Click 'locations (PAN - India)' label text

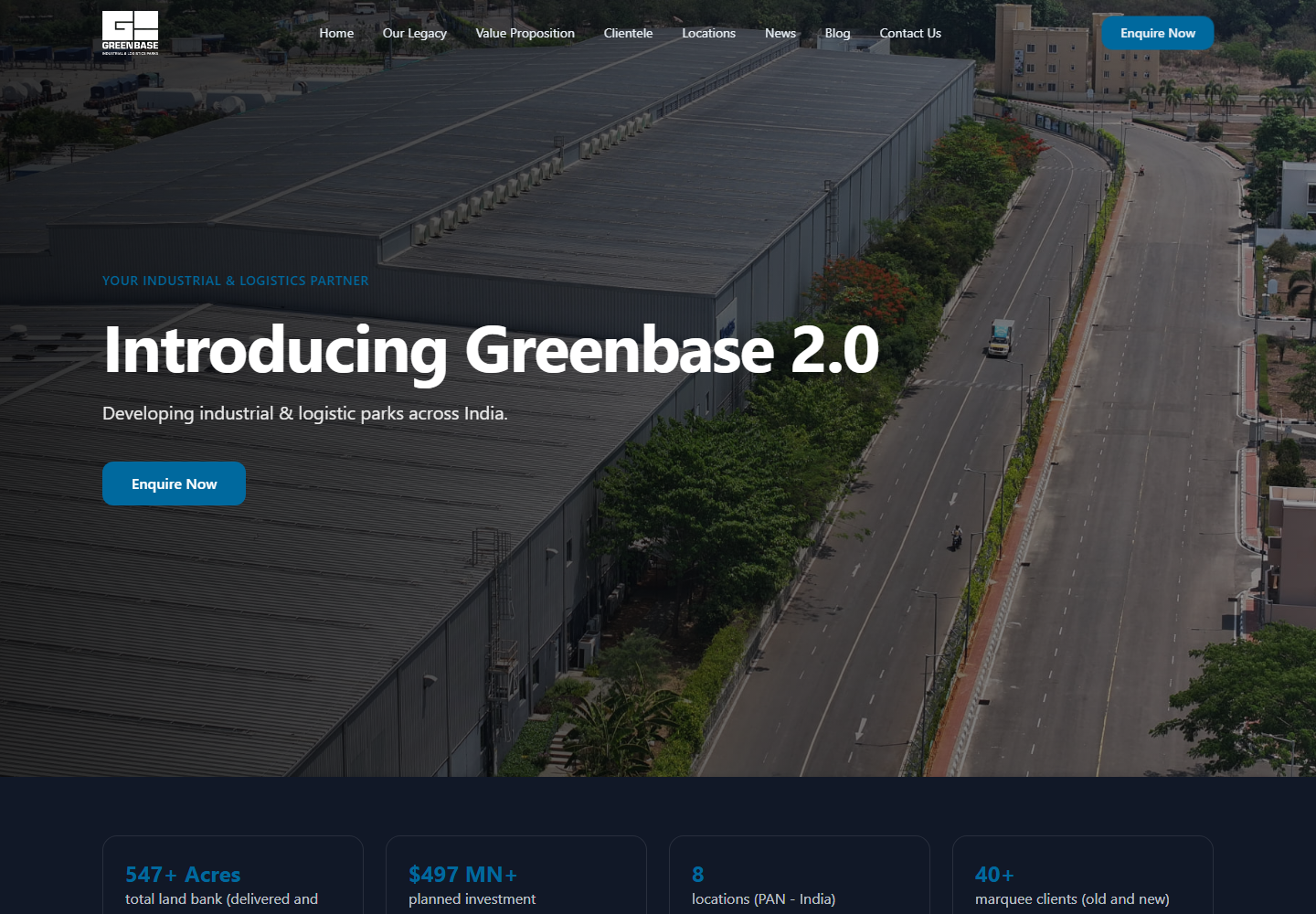[764, 899]
